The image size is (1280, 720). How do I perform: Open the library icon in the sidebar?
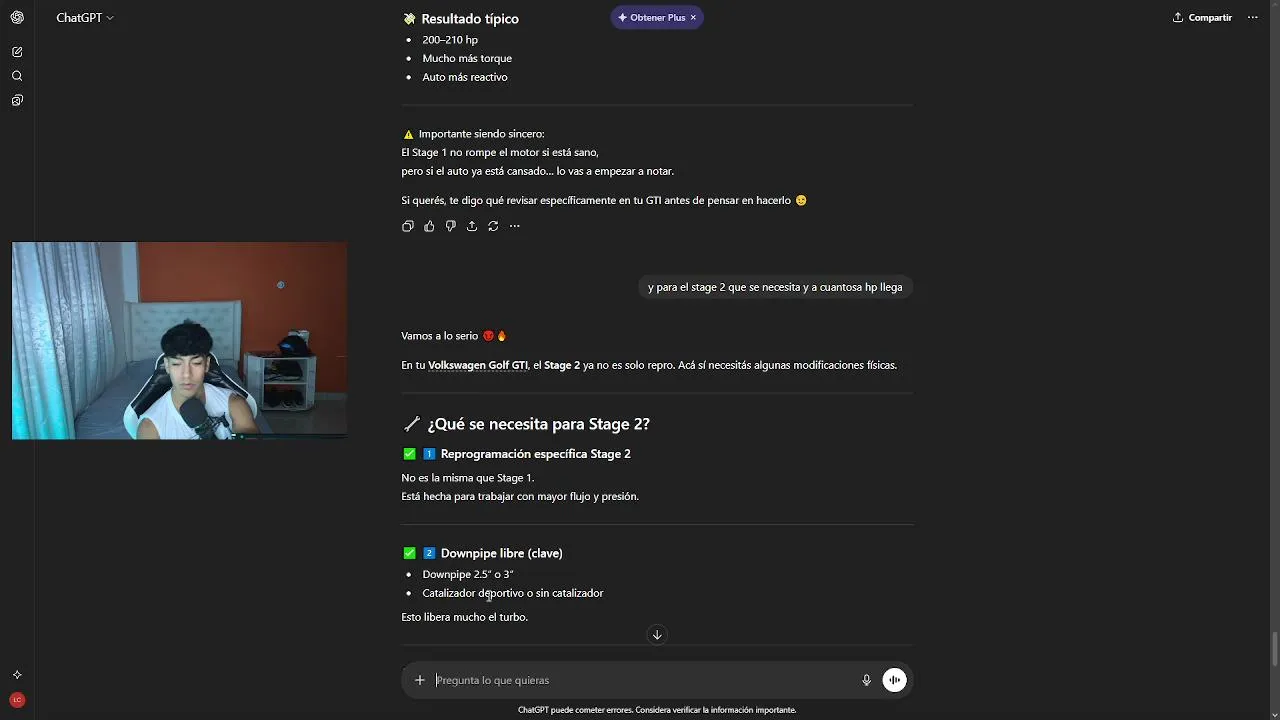pyautogui.click(x=17, y=101)
